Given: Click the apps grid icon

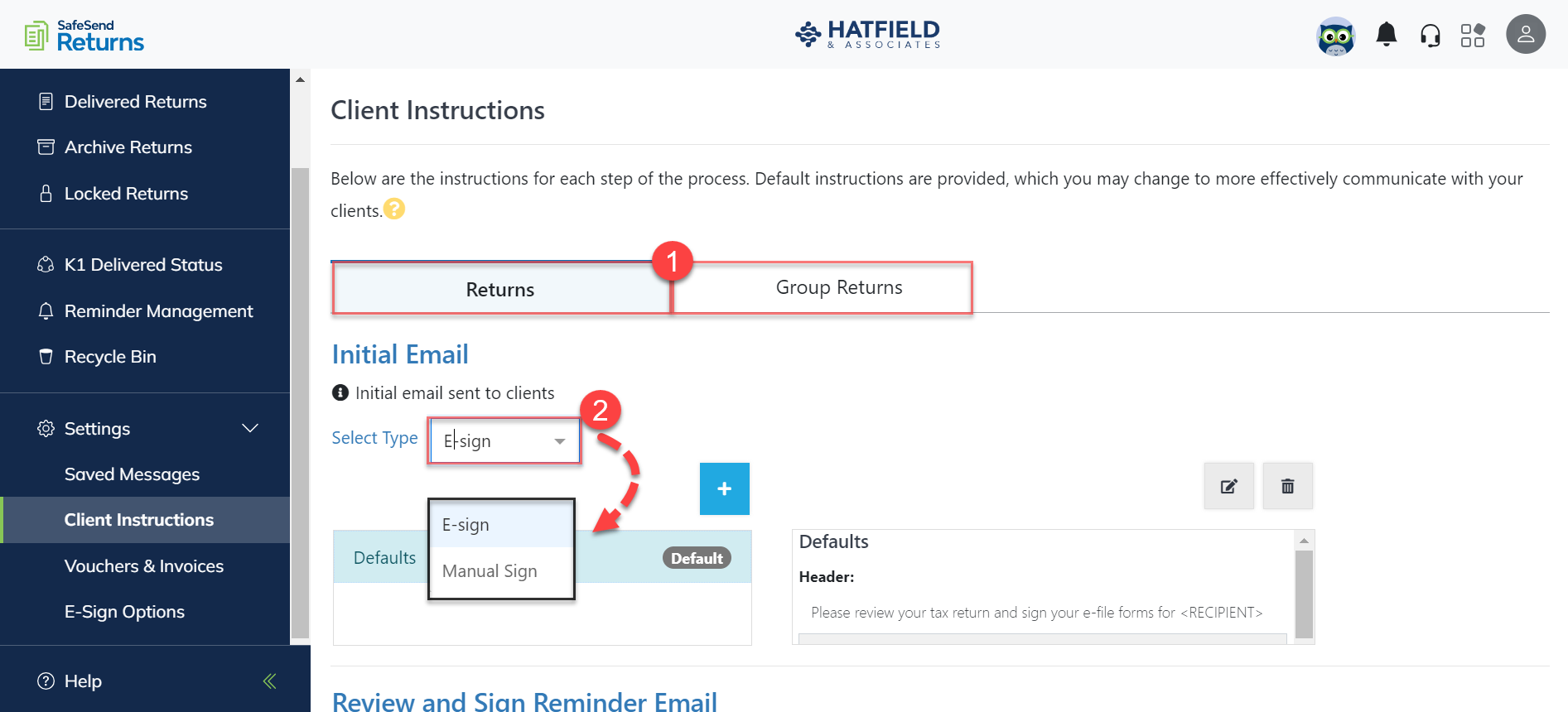Looking at the screenshot, I should [1474, 34].
